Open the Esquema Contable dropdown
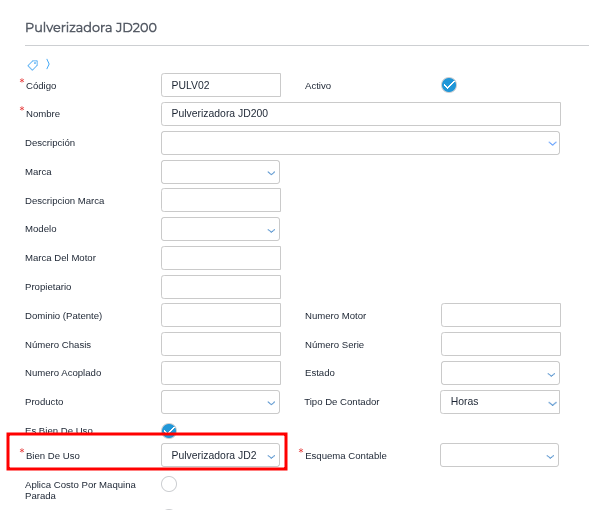The height and width of the screenshot is (510, 589). (x=499, y=455)
